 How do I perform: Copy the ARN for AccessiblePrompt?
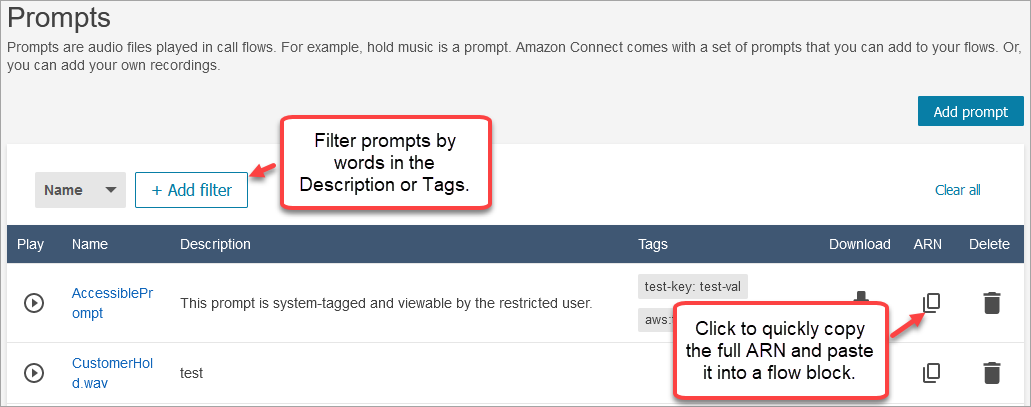click(931, 302)
